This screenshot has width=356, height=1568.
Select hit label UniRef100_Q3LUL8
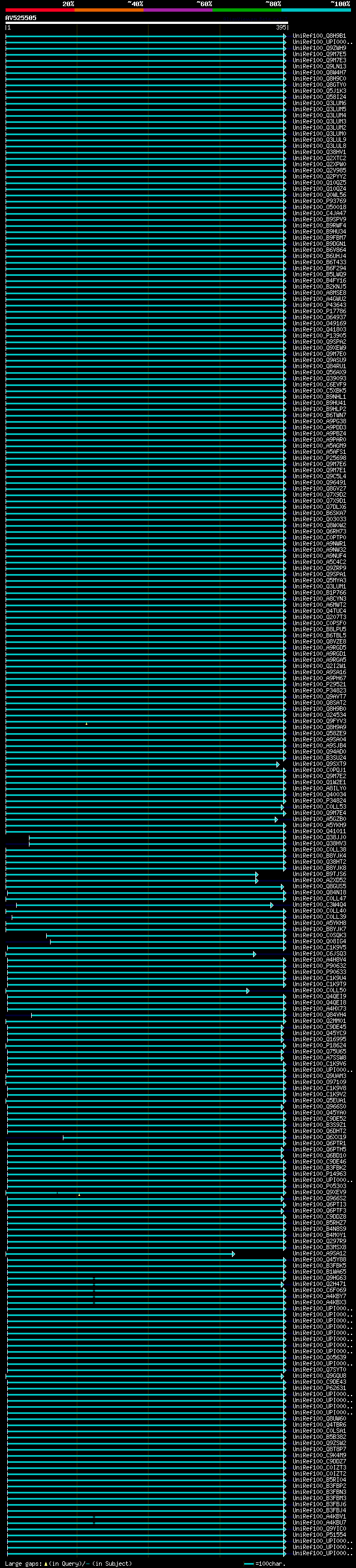319,146
